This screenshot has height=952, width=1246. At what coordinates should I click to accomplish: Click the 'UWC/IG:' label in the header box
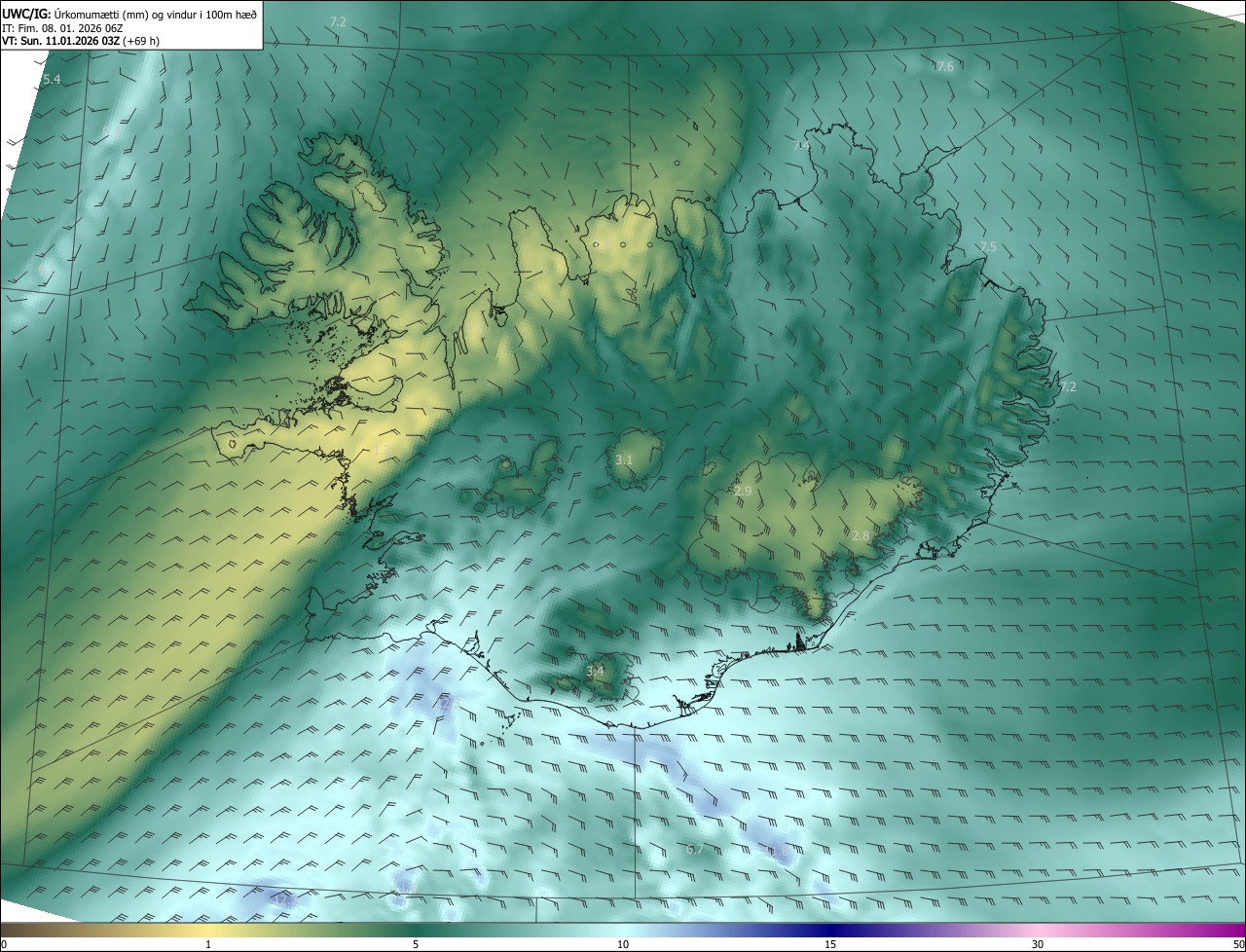26,14
